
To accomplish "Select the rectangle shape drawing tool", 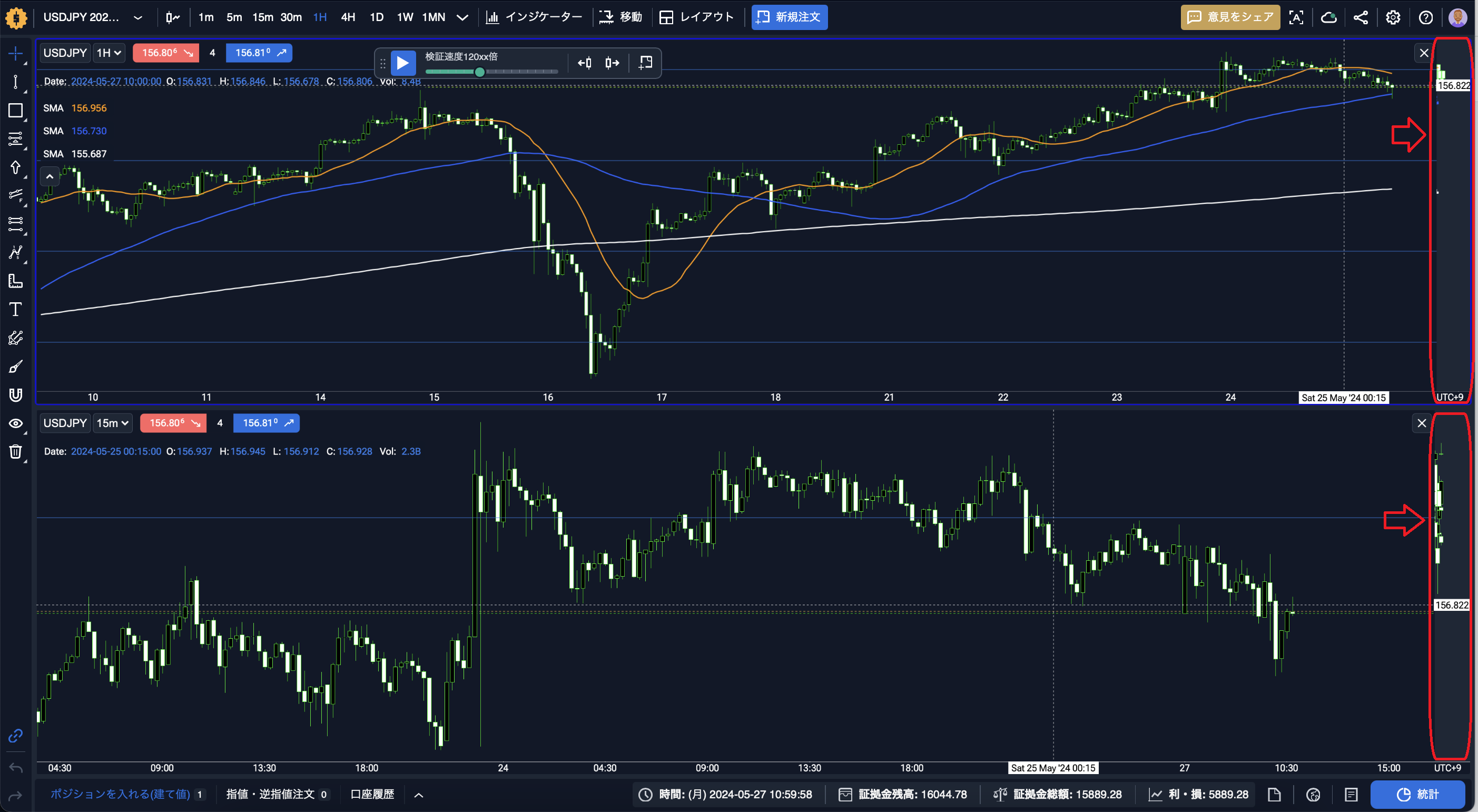I will click(15, 110).
